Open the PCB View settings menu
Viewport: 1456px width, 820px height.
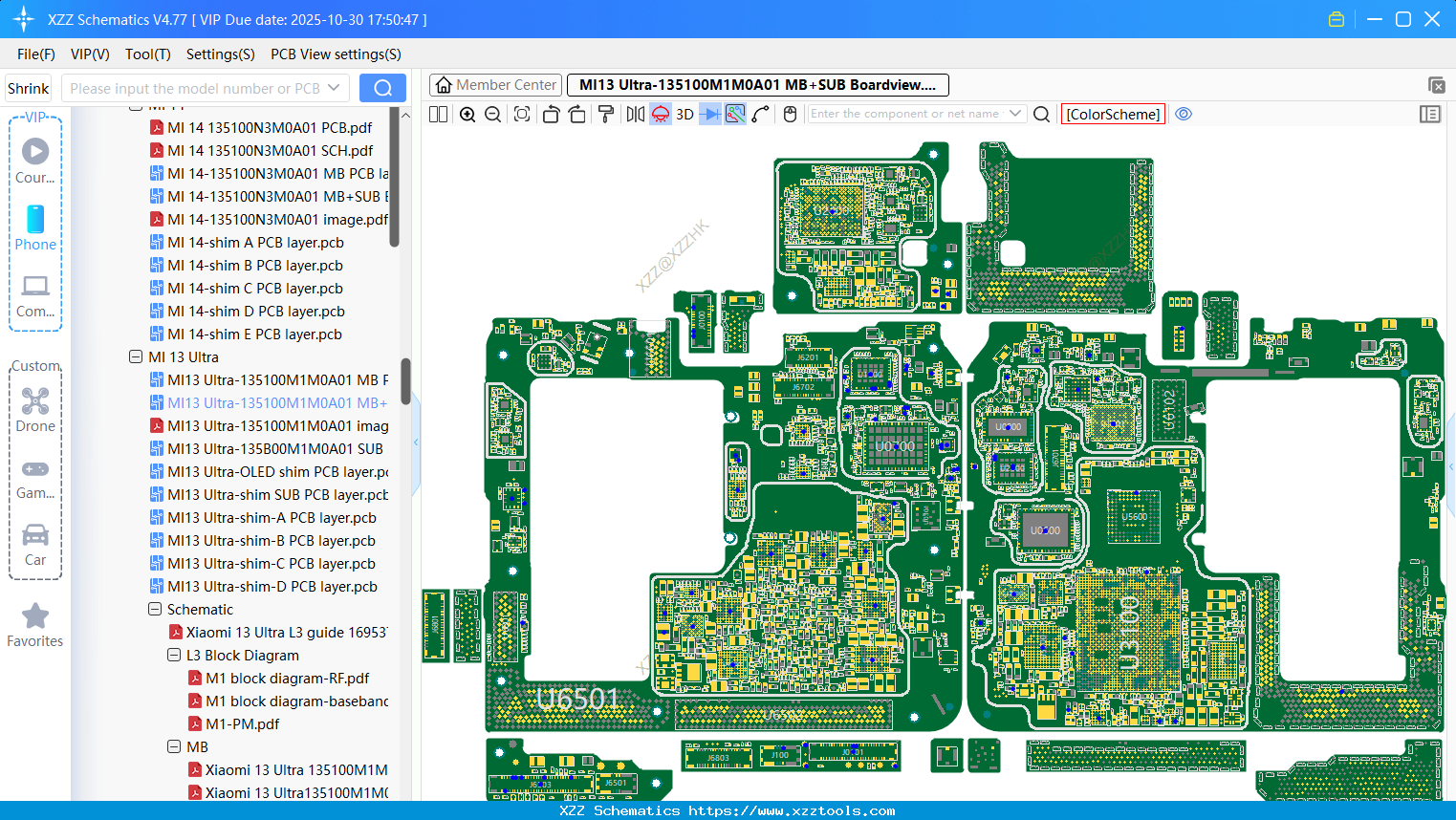click(335, 54)
